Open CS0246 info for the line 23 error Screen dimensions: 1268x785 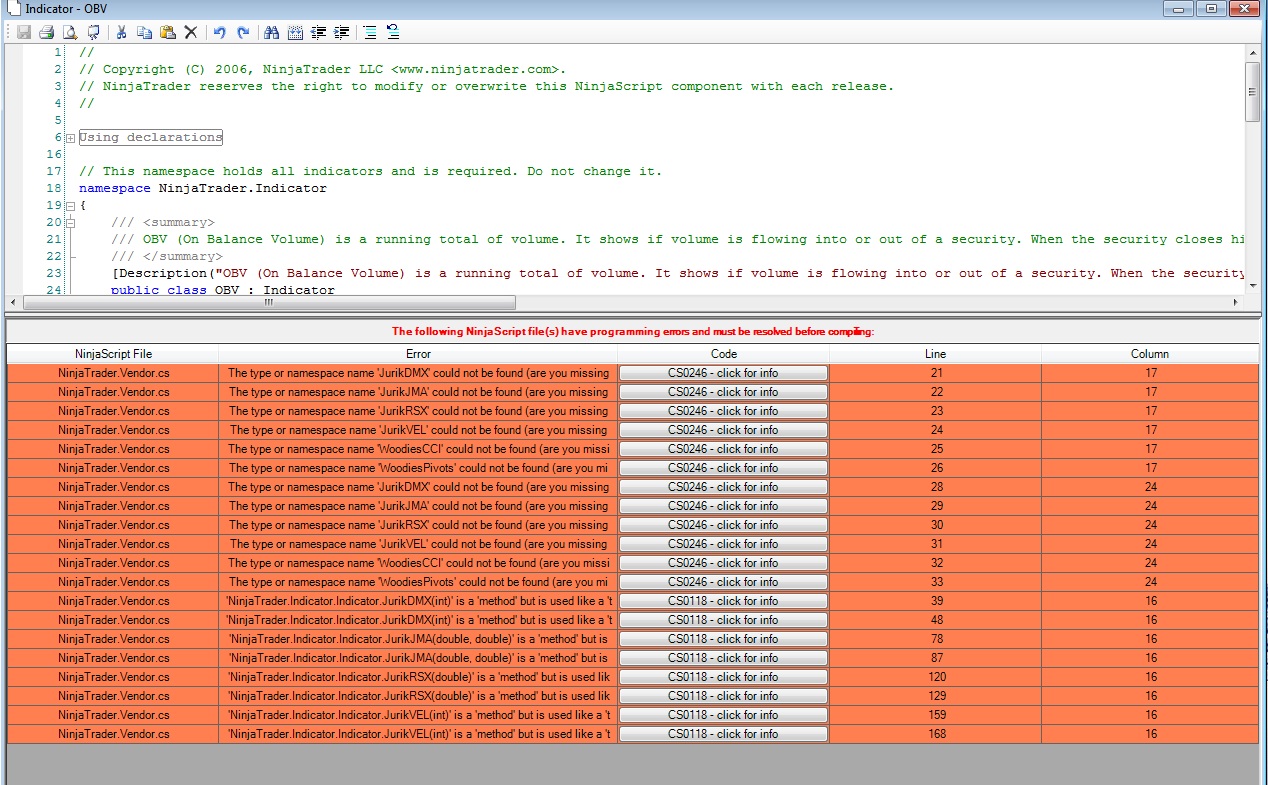723,411
